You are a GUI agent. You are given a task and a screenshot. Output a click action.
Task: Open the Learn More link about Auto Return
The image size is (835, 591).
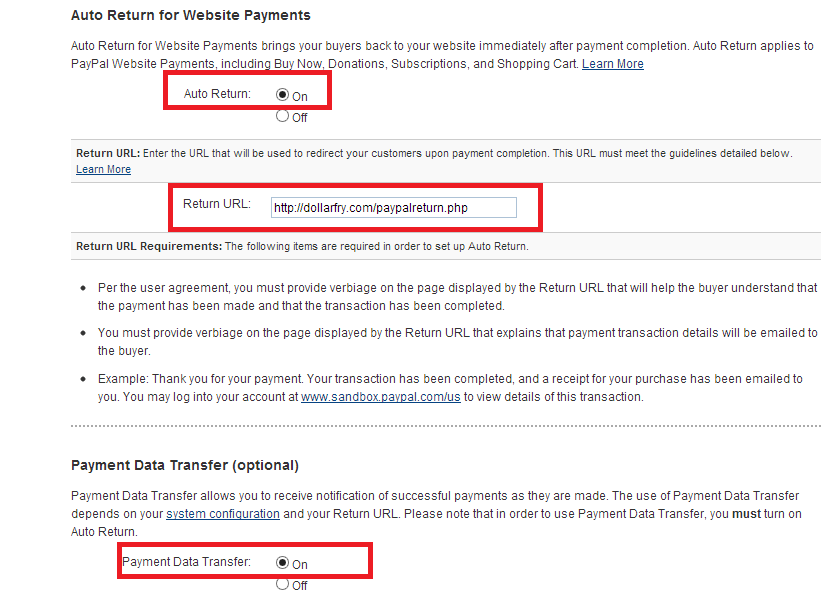point(612,62)
